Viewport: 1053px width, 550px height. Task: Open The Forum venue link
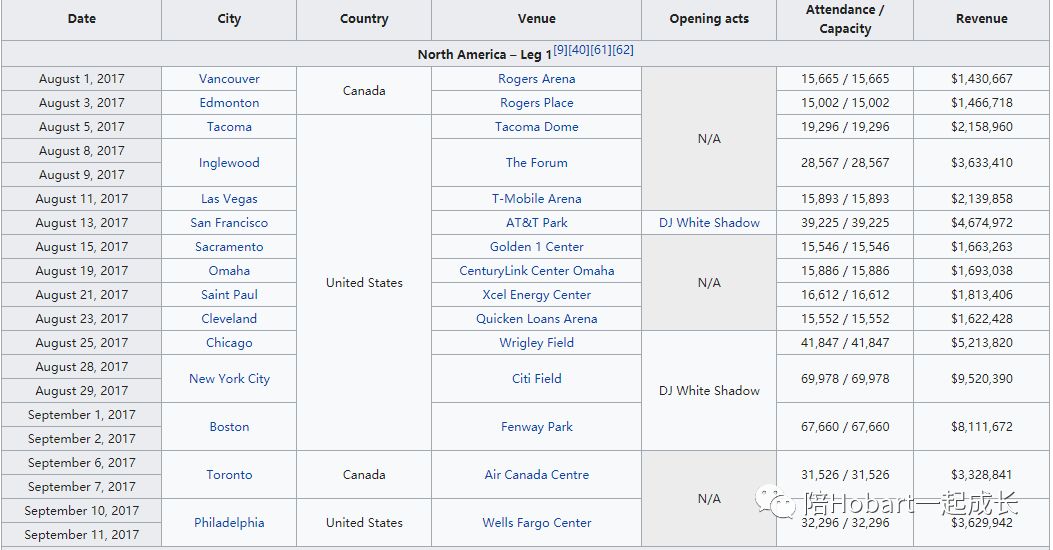coord(537,163)
